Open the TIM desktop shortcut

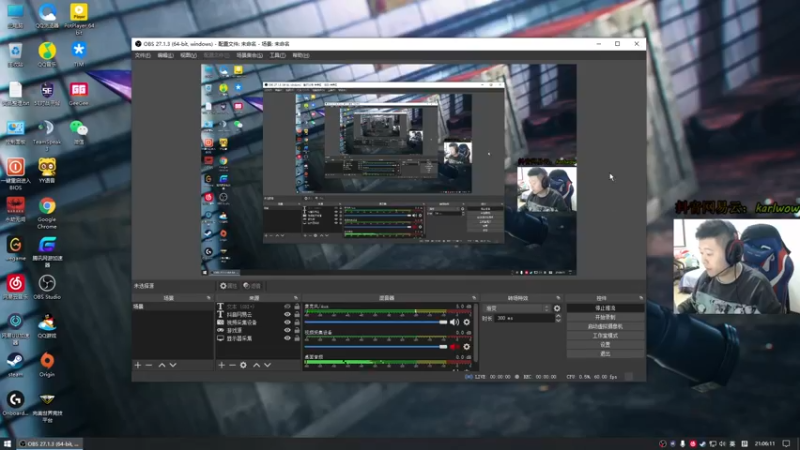pos(79,55)
